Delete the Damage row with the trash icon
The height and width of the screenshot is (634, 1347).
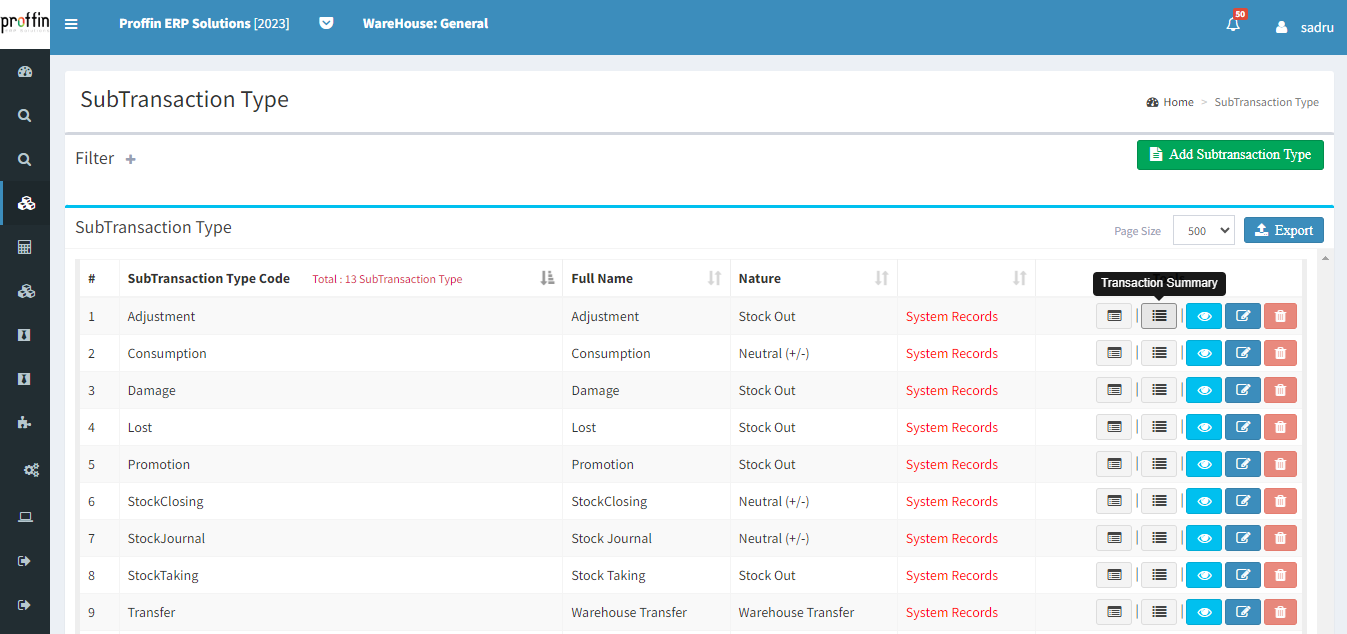[1280, 390]
